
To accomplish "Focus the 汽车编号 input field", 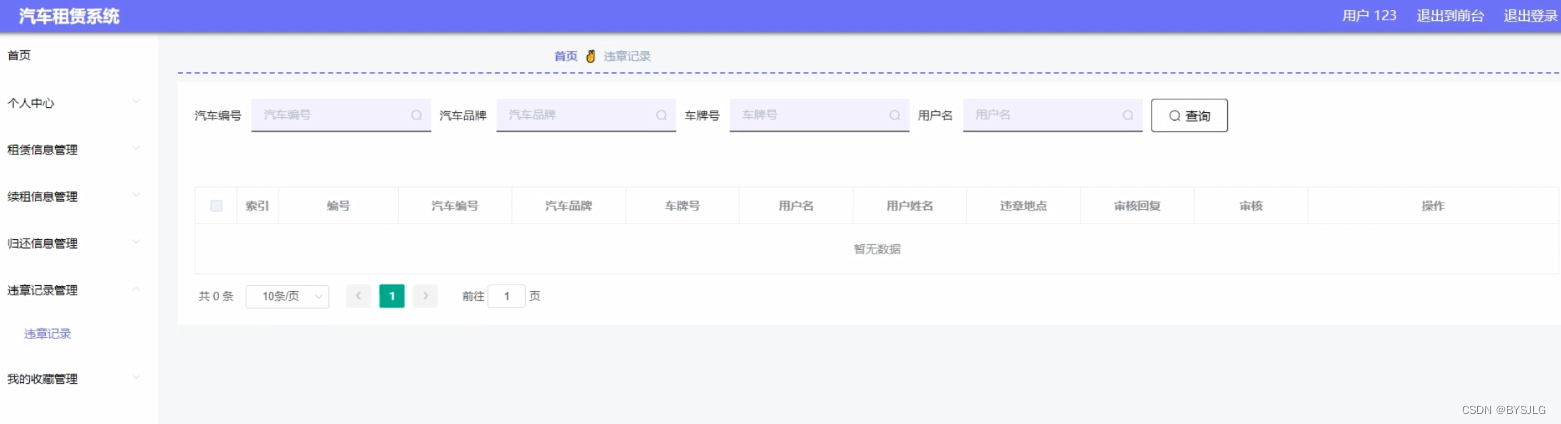I will [x=341, y=115].
